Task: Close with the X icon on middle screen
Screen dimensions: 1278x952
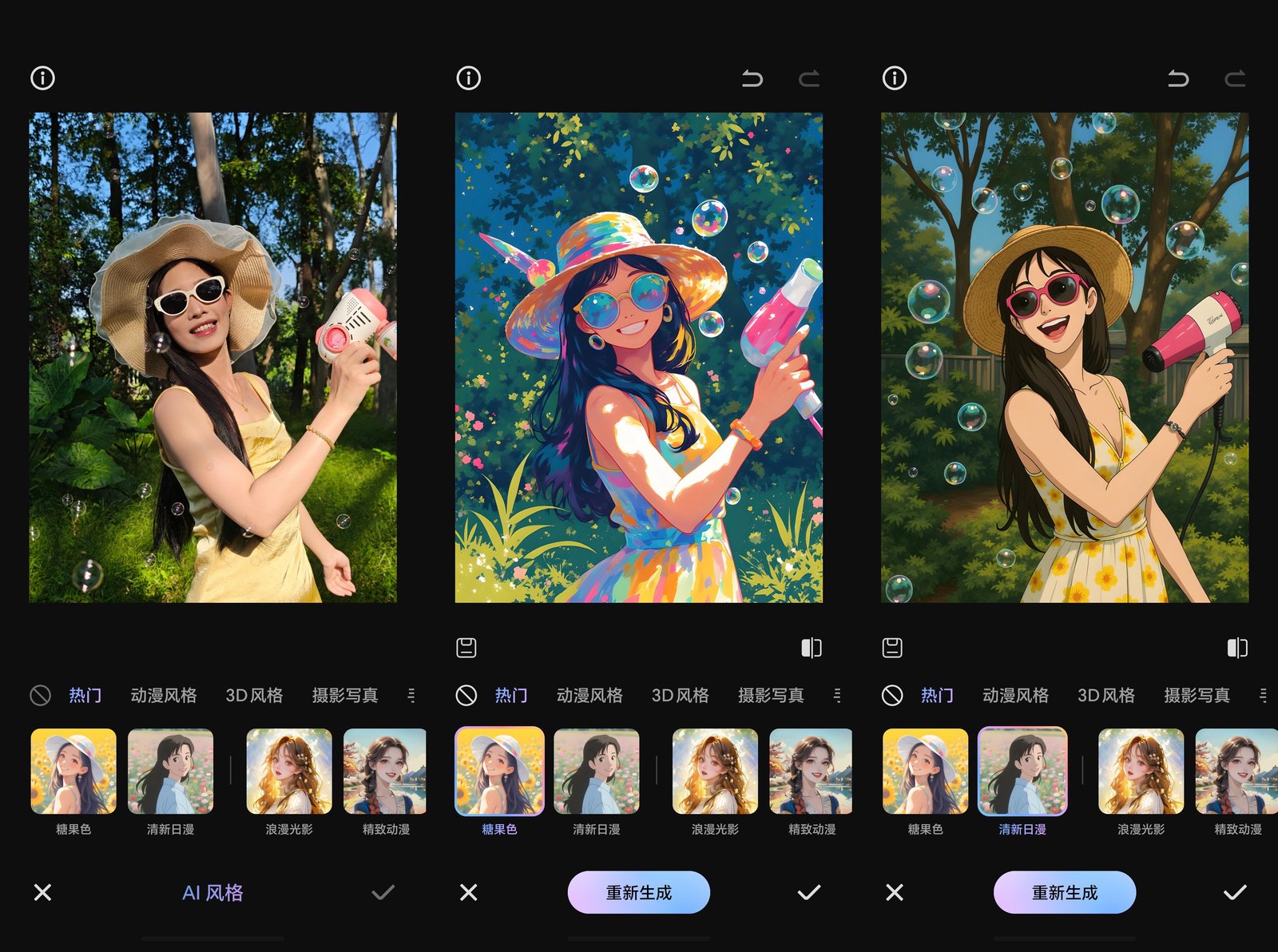Action: pyautogui.click(x=469, y=892)
